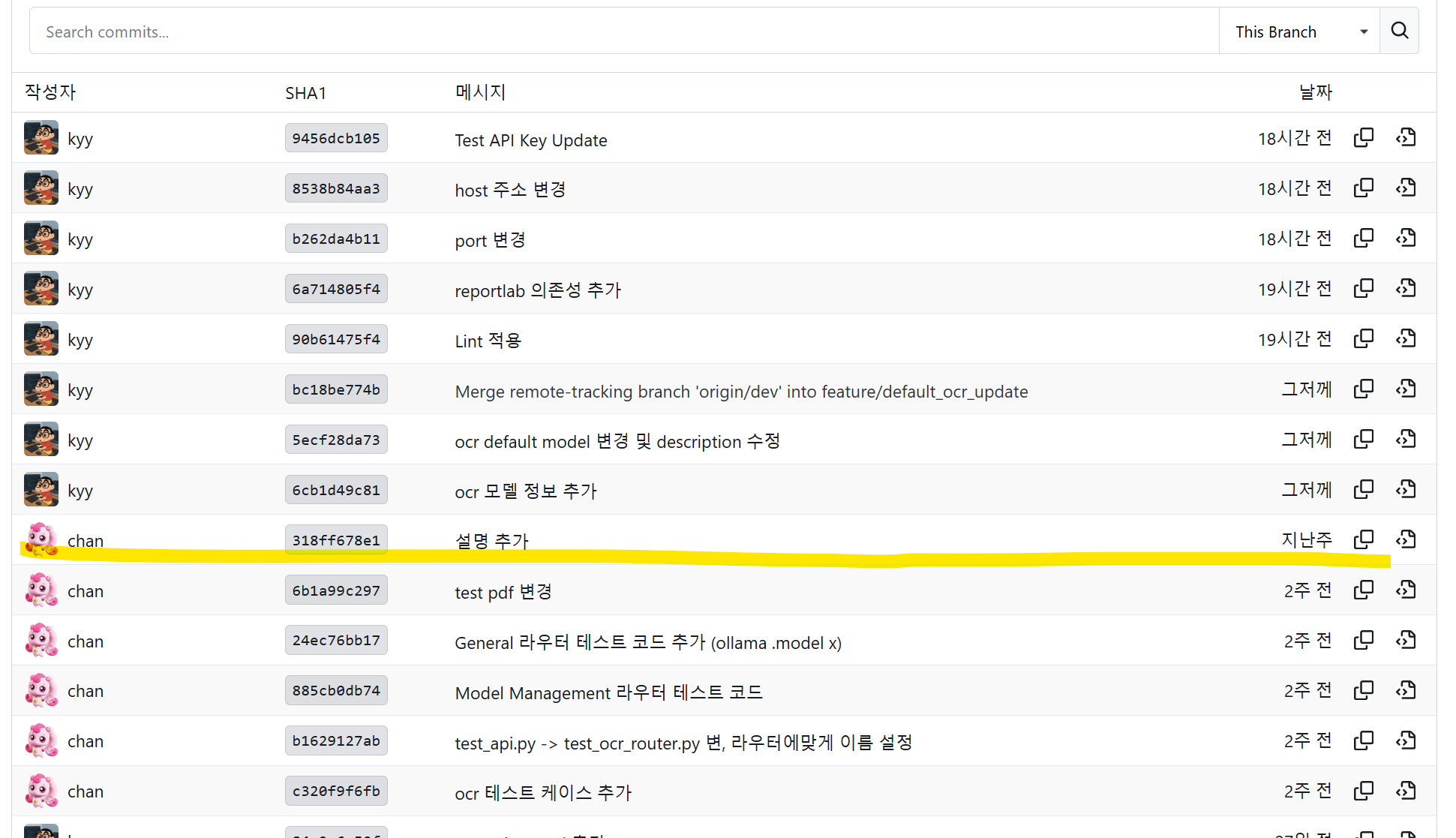View files at 'Lint 적용' commit
The height and width of the screenshot is (838, 1456).
click(x=1406, y=339)
